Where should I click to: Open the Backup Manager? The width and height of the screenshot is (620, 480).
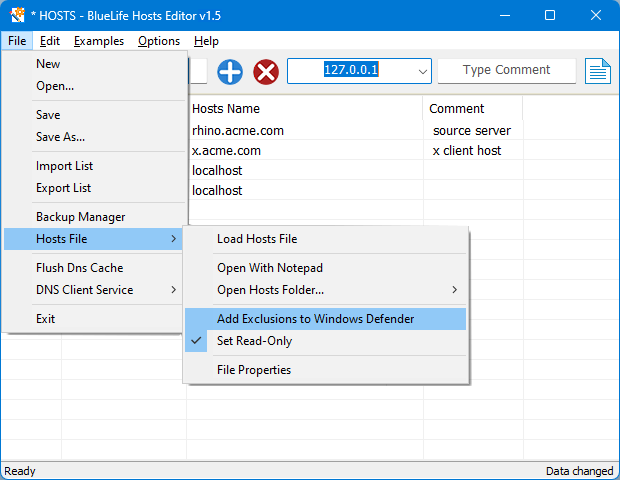point(80,217)
